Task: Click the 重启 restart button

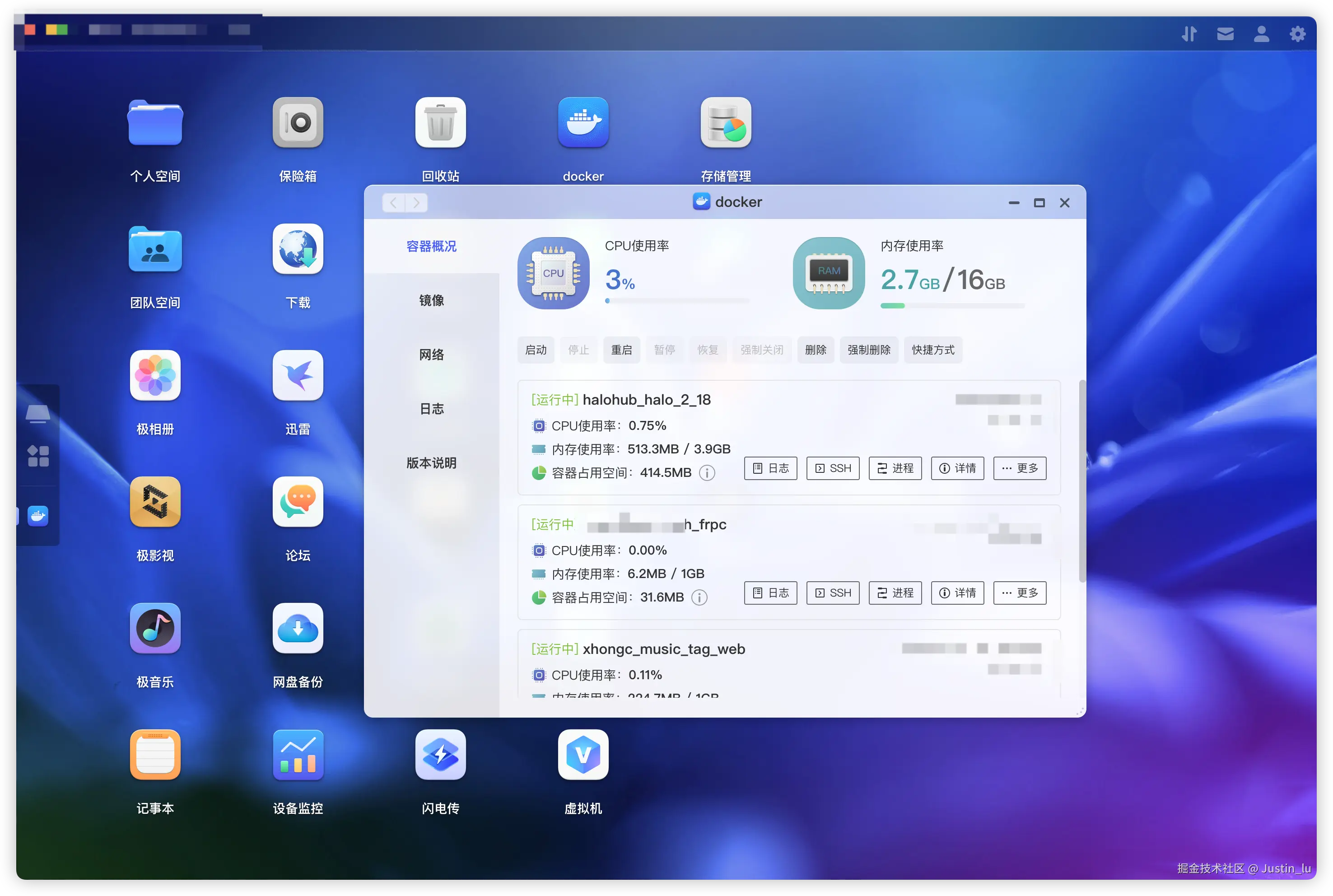Action: click(621, 350)
